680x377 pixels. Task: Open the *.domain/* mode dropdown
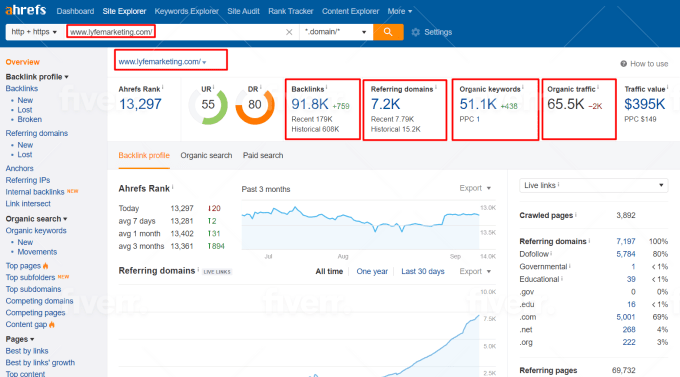[336, 32]
